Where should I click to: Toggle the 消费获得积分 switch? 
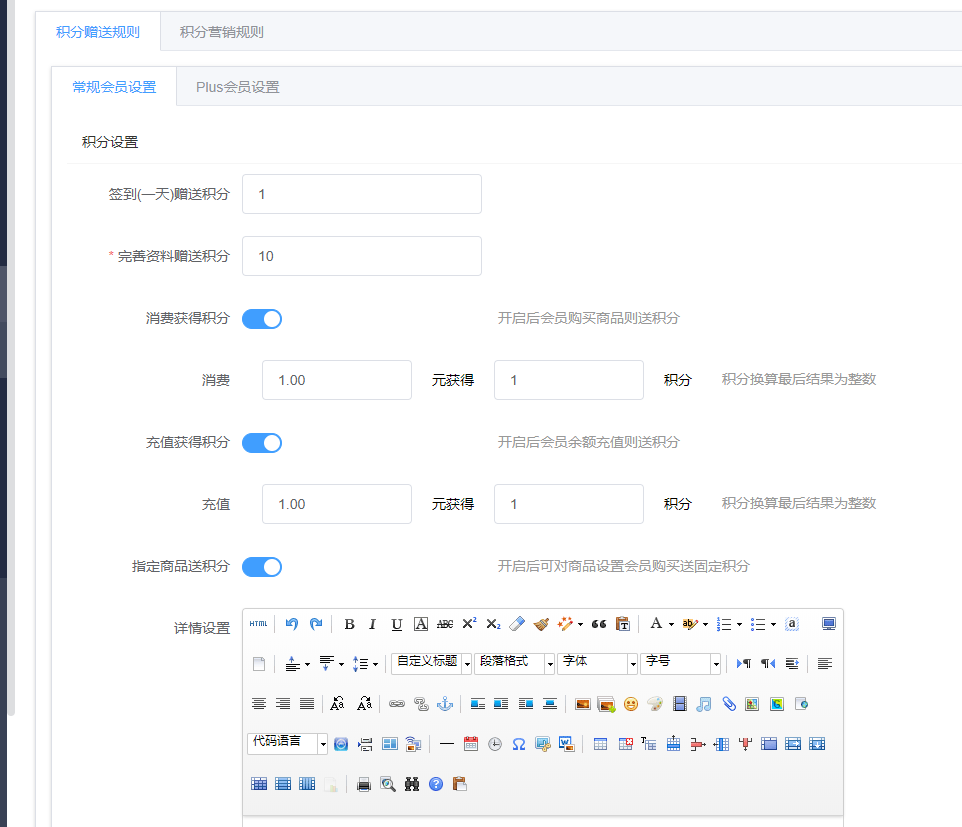click(262, 319)
